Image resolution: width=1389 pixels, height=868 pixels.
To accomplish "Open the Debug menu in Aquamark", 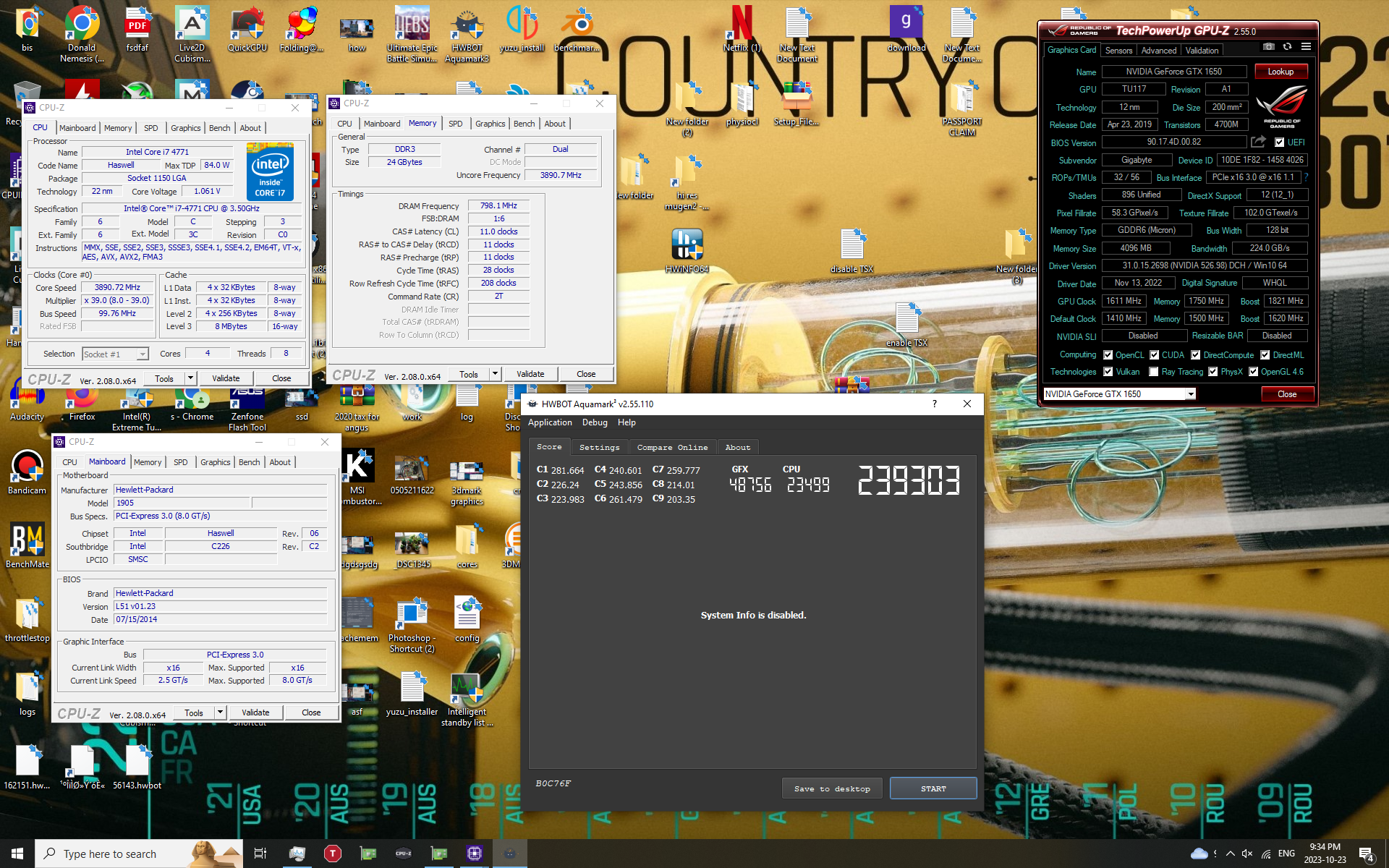I will [595, 422].
